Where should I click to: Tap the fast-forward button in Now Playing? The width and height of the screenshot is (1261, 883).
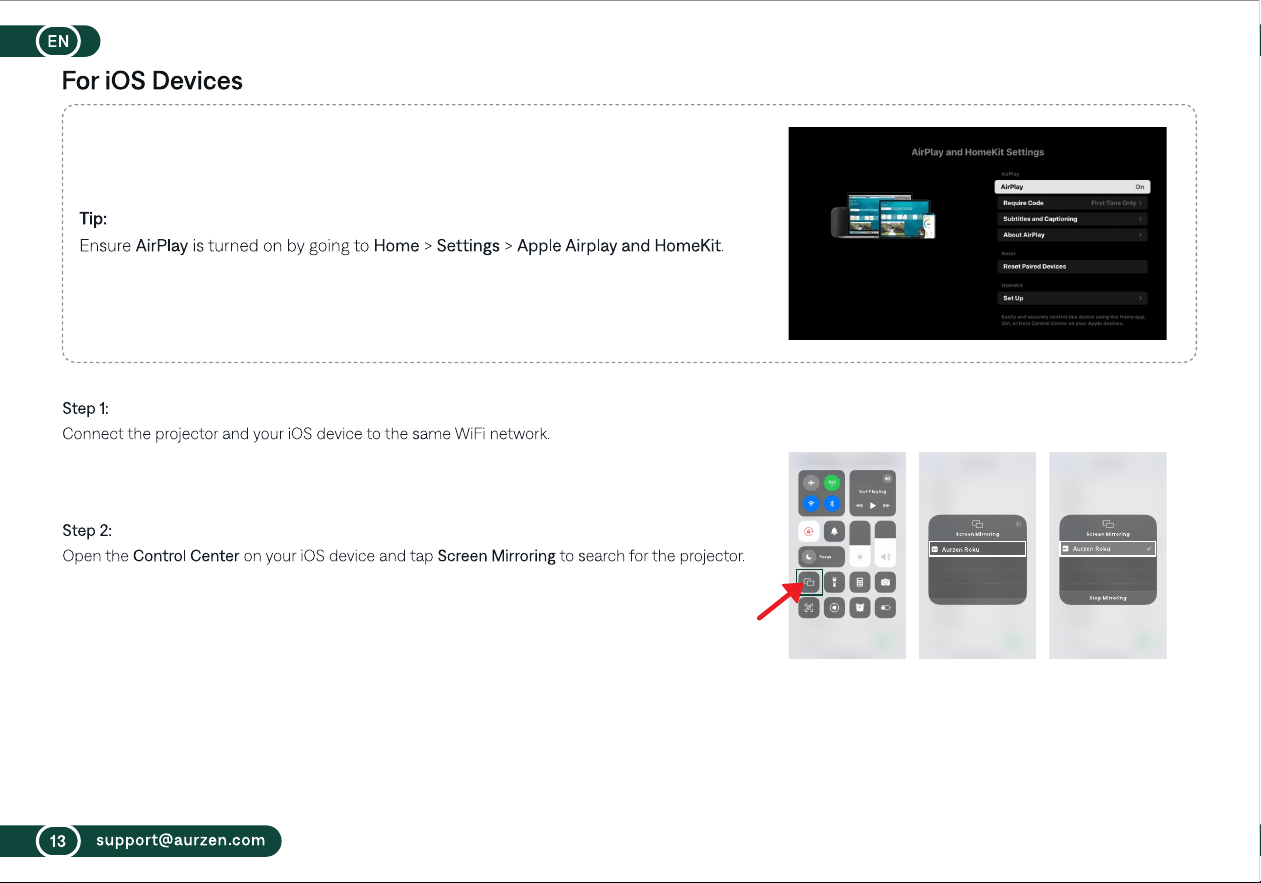886,506
